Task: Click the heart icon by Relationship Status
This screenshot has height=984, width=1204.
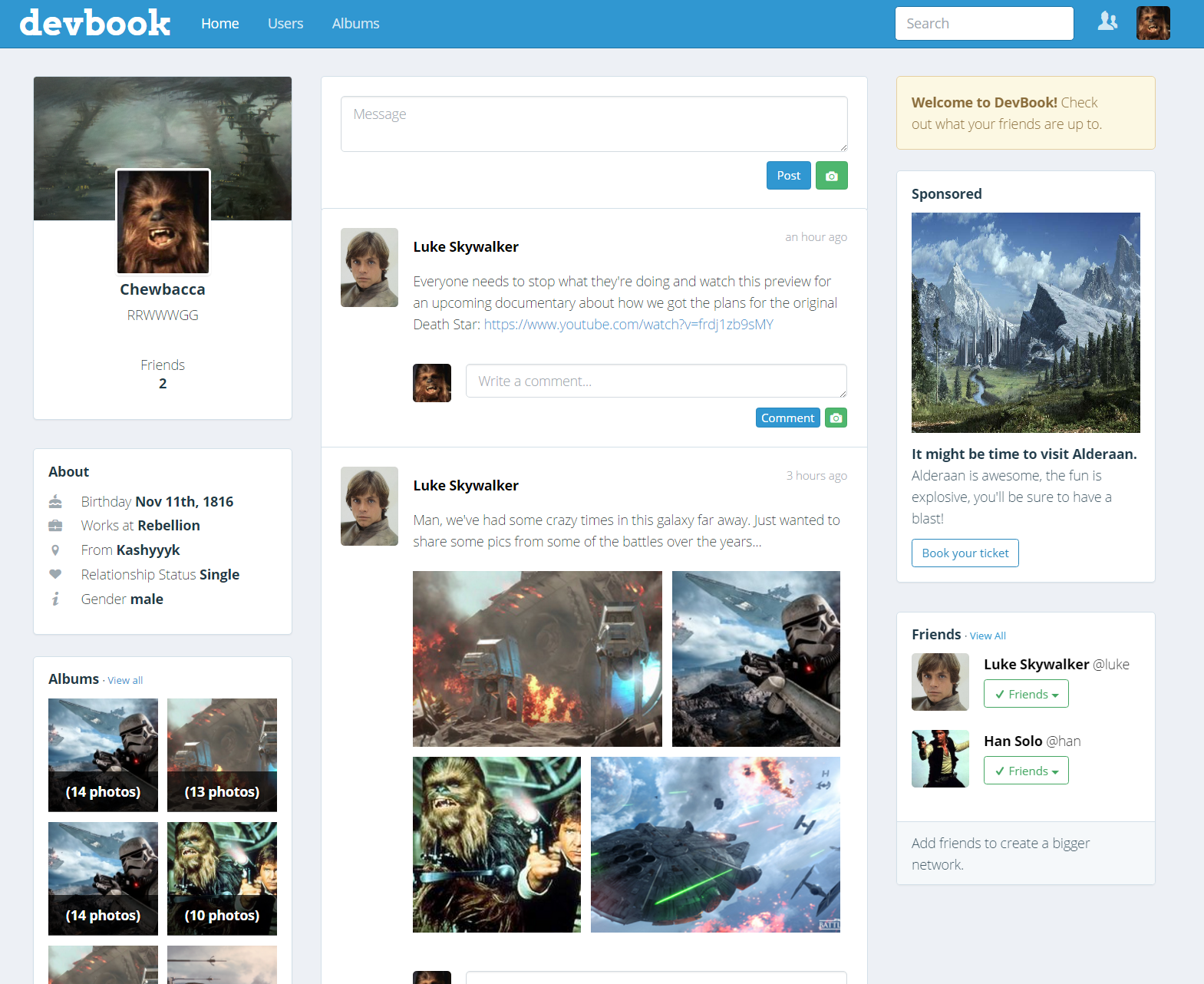Action: click(55, 574)
